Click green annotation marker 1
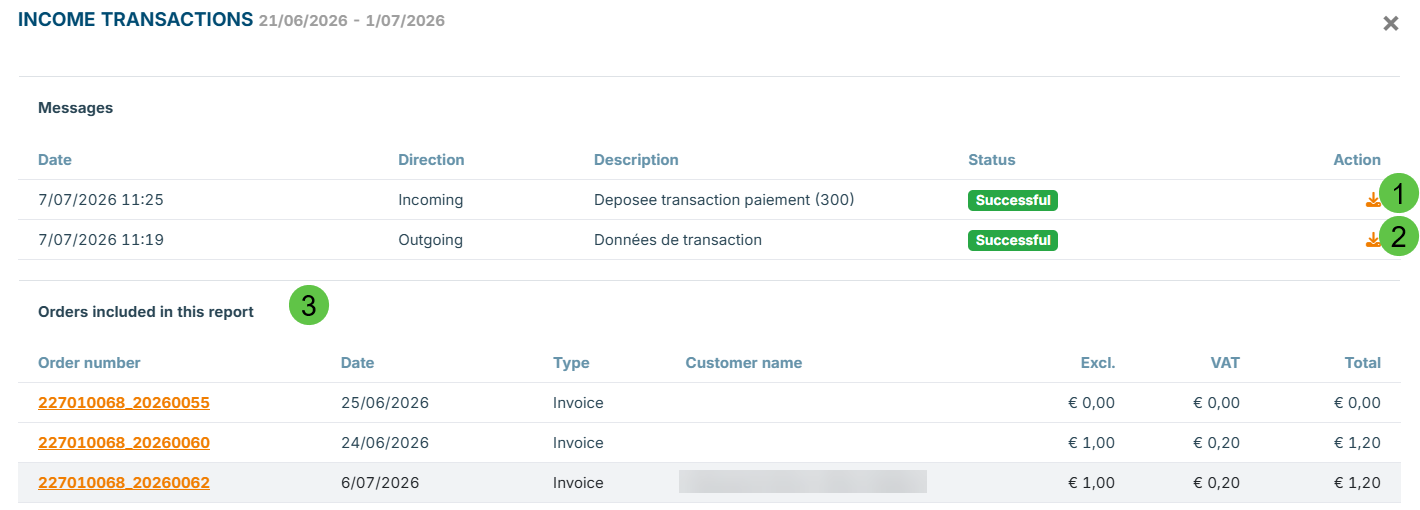1420x510 pixels. coord(1399,194)
